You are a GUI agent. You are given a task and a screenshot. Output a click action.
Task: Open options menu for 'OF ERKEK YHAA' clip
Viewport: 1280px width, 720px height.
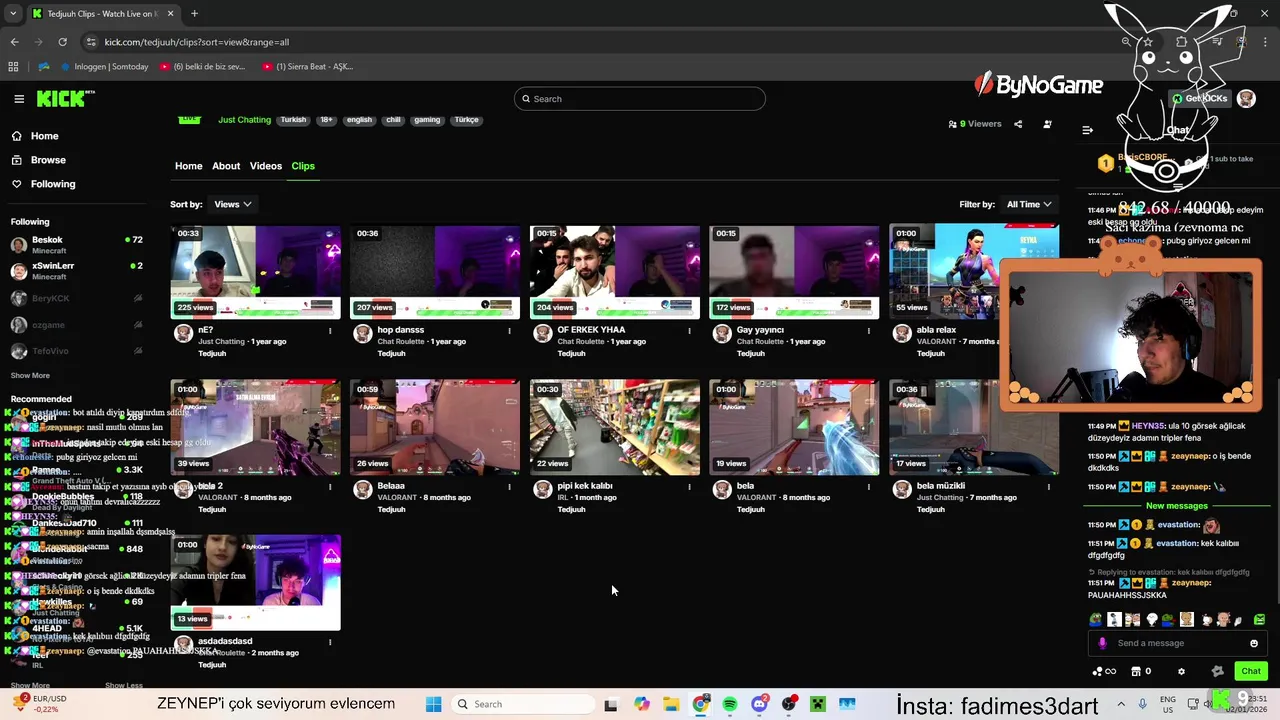click(689, 331)
